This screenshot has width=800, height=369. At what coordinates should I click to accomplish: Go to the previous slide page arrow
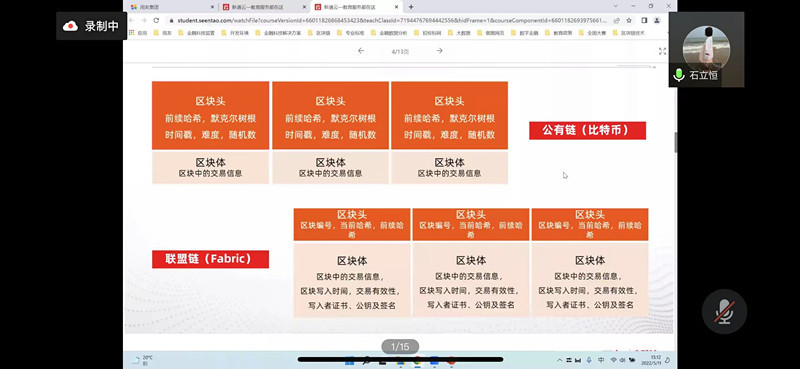[x=361, y=51]
